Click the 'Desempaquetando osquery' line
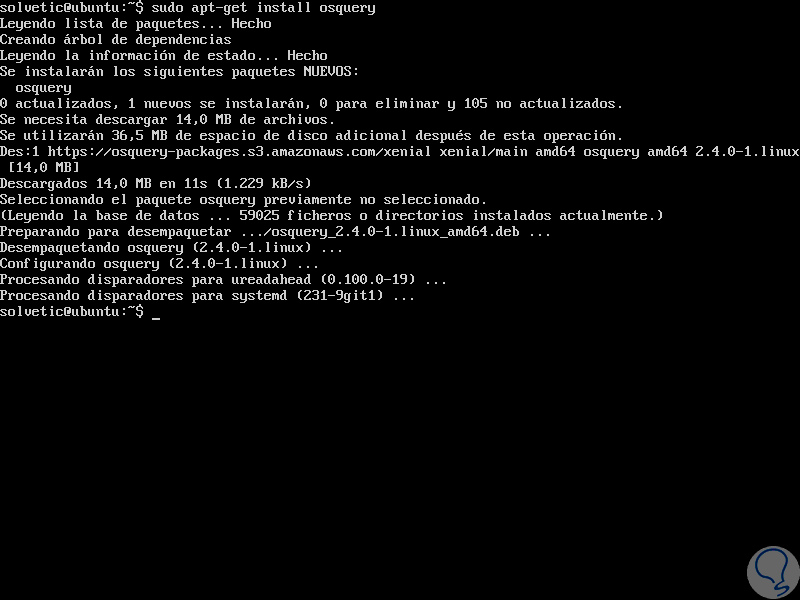The height and width of the screenshot is (600, 800). click(x=171, y=247)
